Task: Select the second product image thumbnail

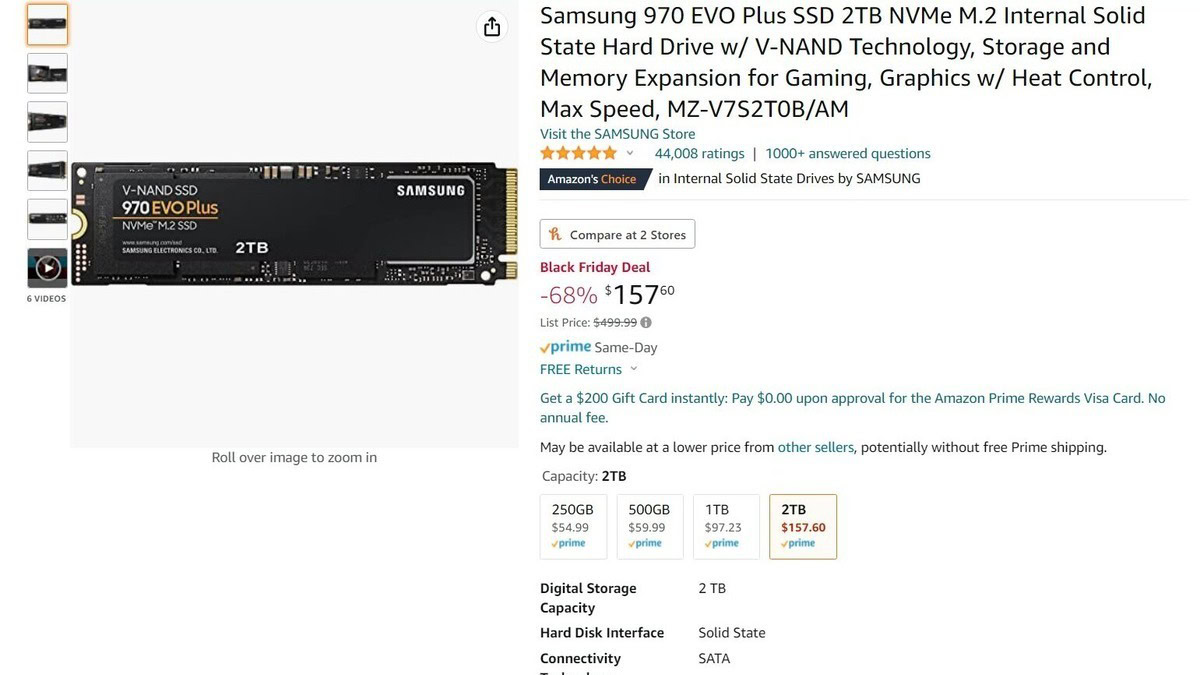Action: pos(47,73)
